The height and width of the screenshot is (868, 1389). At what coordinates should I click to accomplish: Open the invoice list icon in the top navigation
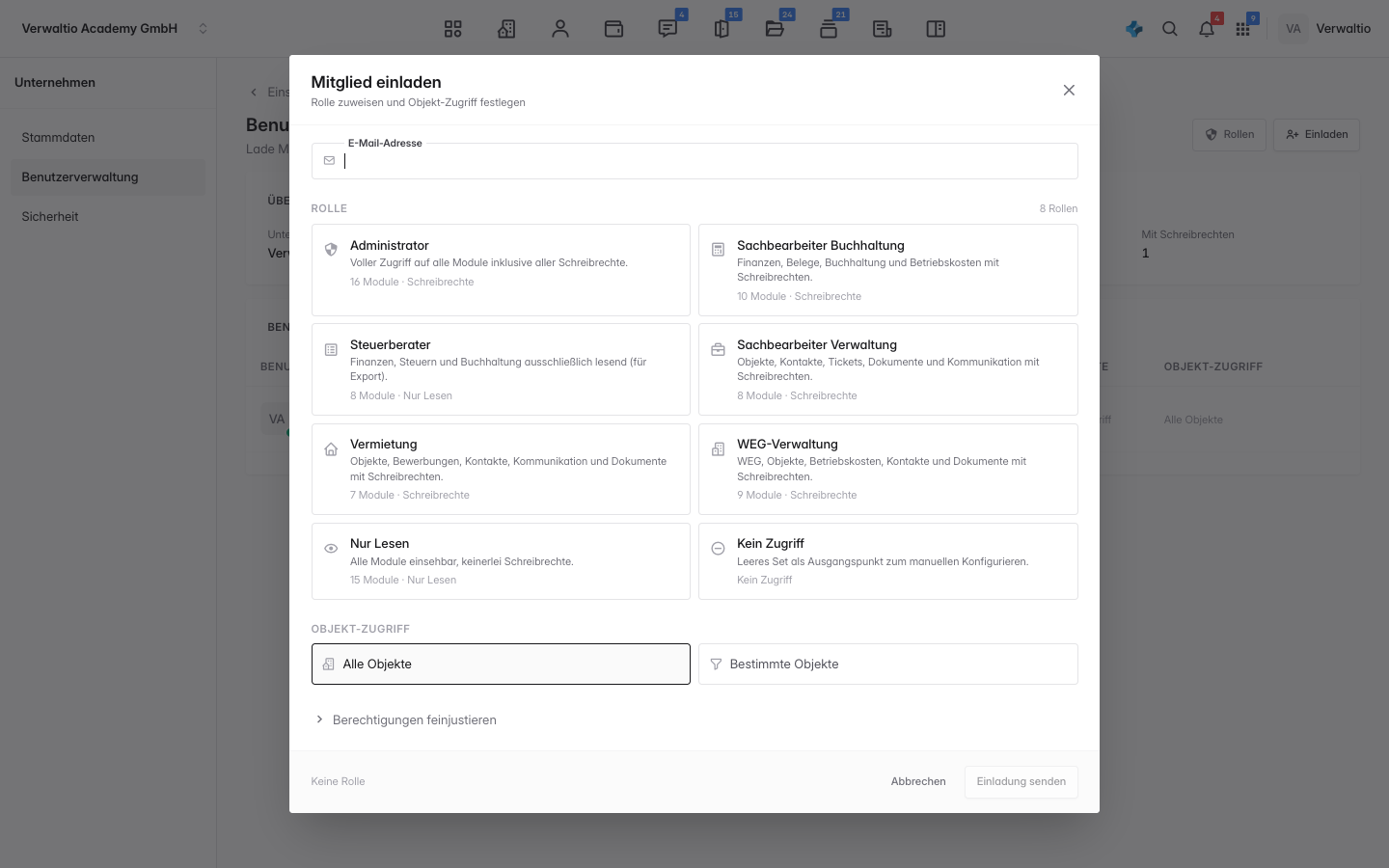882,29
